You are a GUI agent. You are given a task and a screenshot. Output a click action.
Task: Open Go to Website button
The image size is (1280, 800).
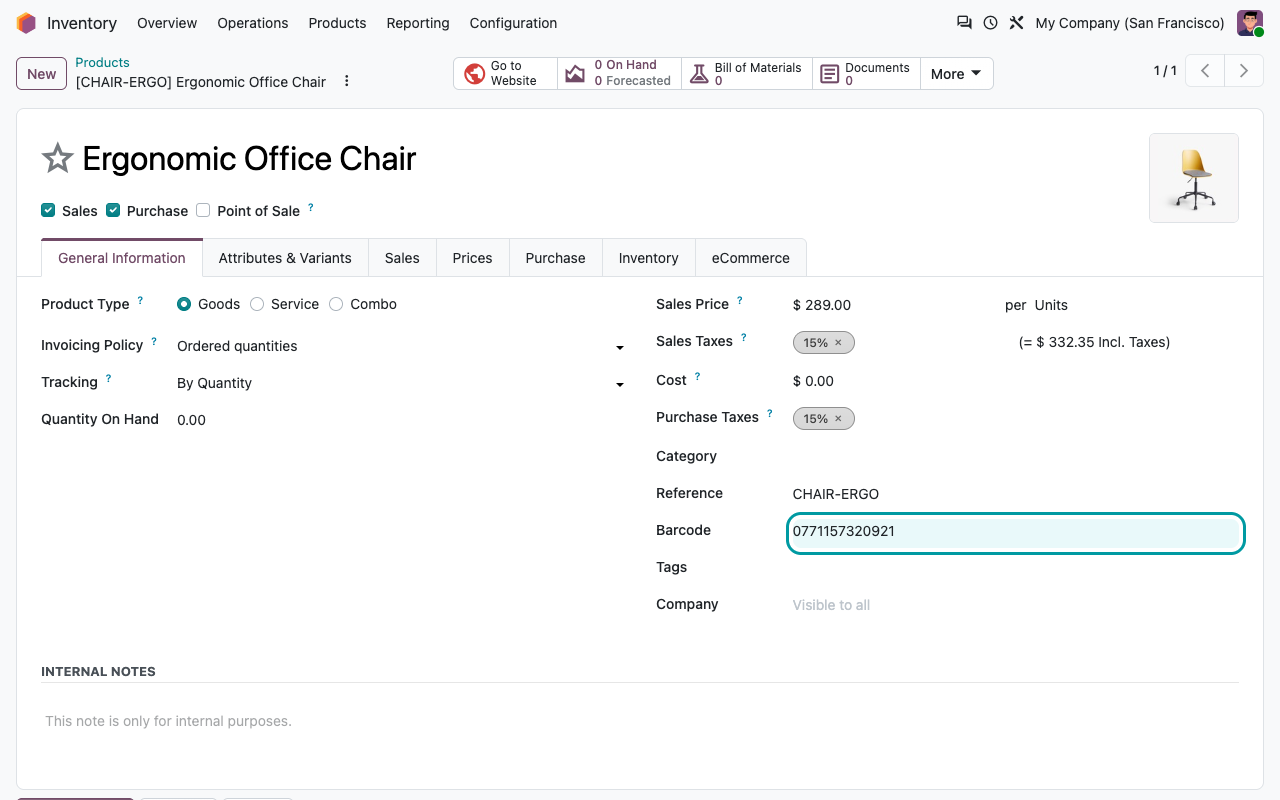pos(505,73)
